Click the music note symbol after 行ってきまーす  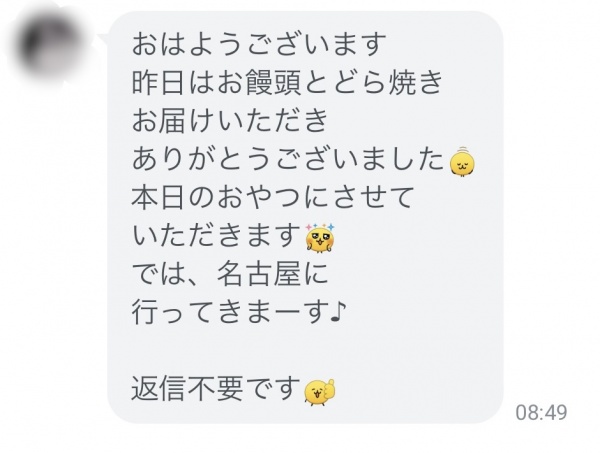point(339,312)
